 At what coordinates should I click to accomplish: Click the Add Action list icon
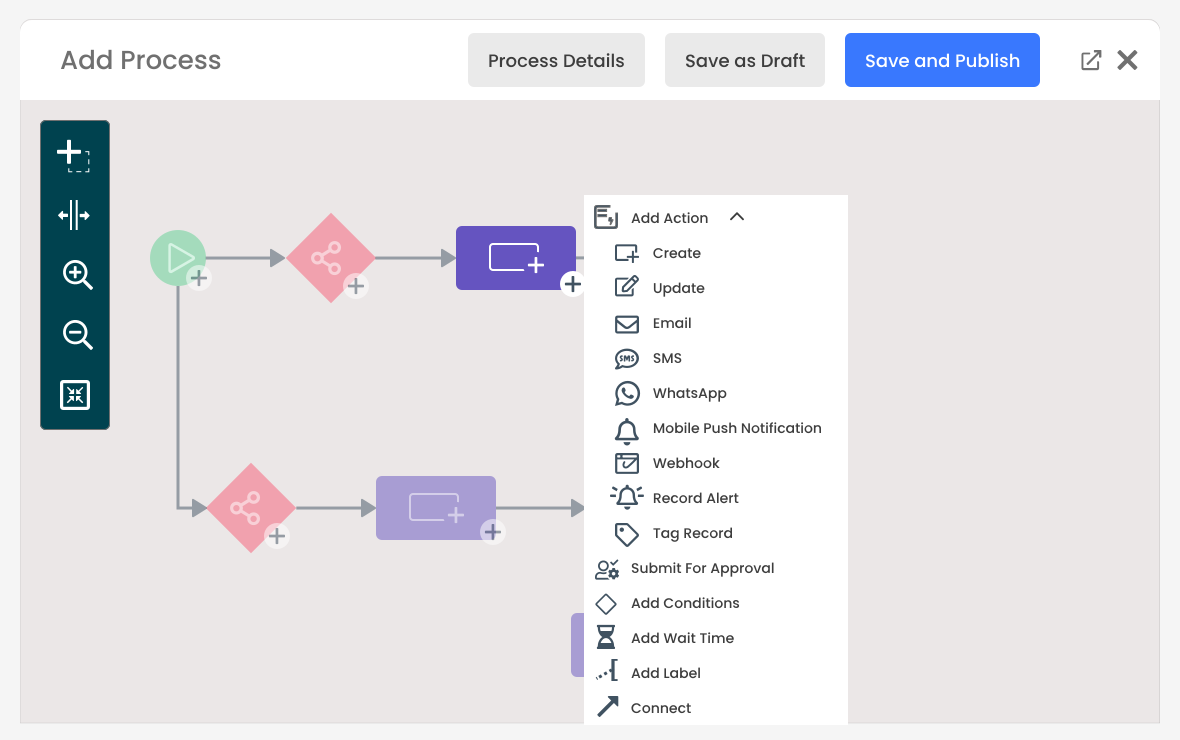pos(606,218)
